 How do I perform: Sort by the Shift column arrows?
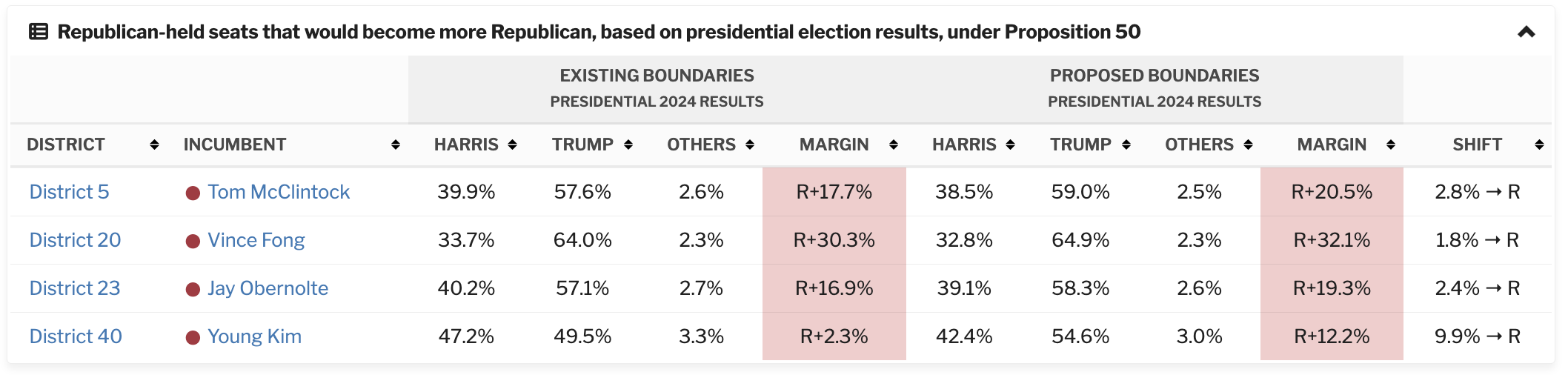tap(1539, 145)
